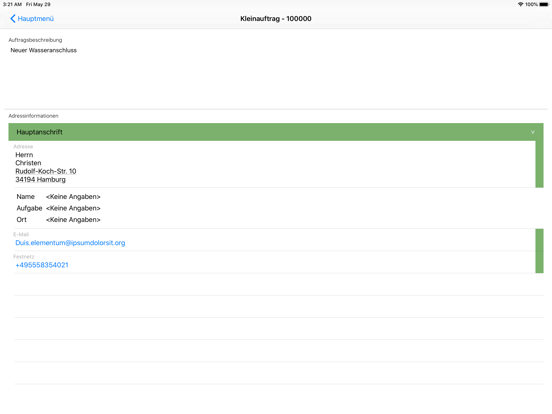Tap the Wi-Fi status icon
The width and height of the screenshot is (552, 414).
click(x=520, y=4)
